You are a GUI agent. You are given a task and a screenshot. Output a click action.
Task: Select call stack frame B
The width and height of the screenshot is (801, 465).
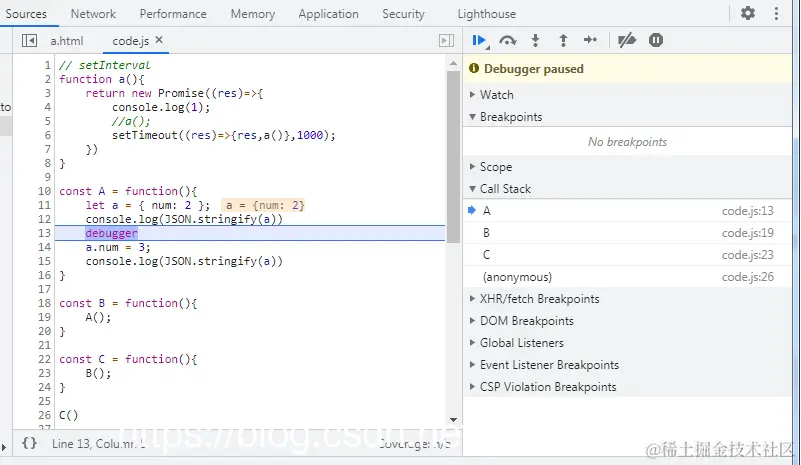[x=627, y=232]
